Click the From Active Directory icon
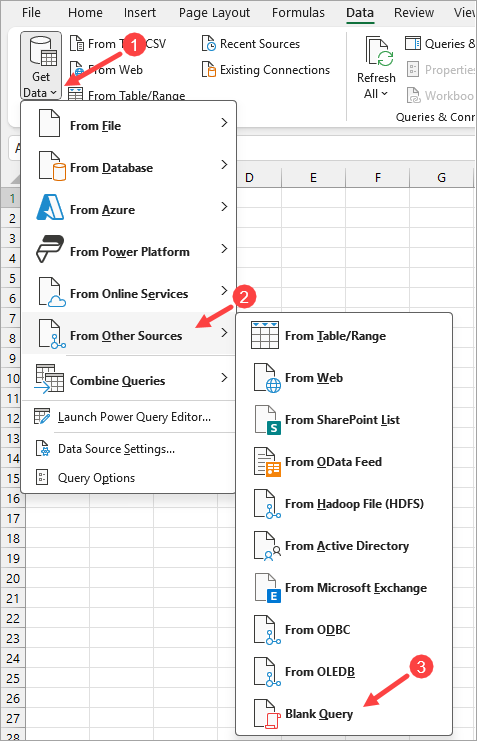This screenshot has height=741, width=477. tap(268, 546)
